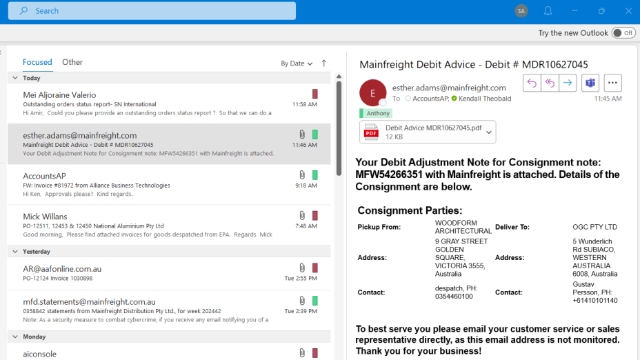The height and width of the screenshot is (360, 640).
Task: Collapse the Yesterday group
Action: pos(15,251)
